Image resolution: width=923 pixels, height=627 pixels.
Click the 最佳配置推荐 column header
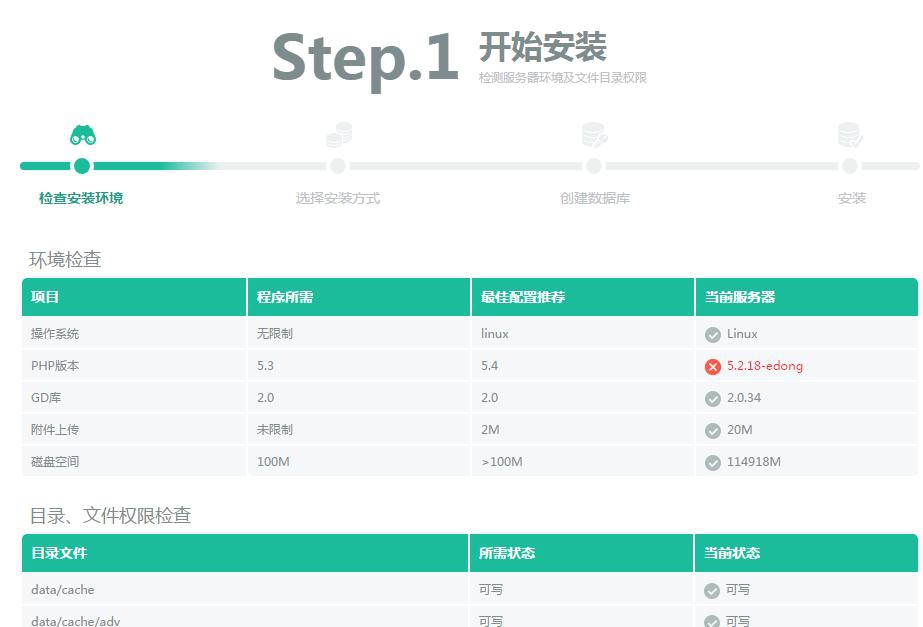pos(583,297)
